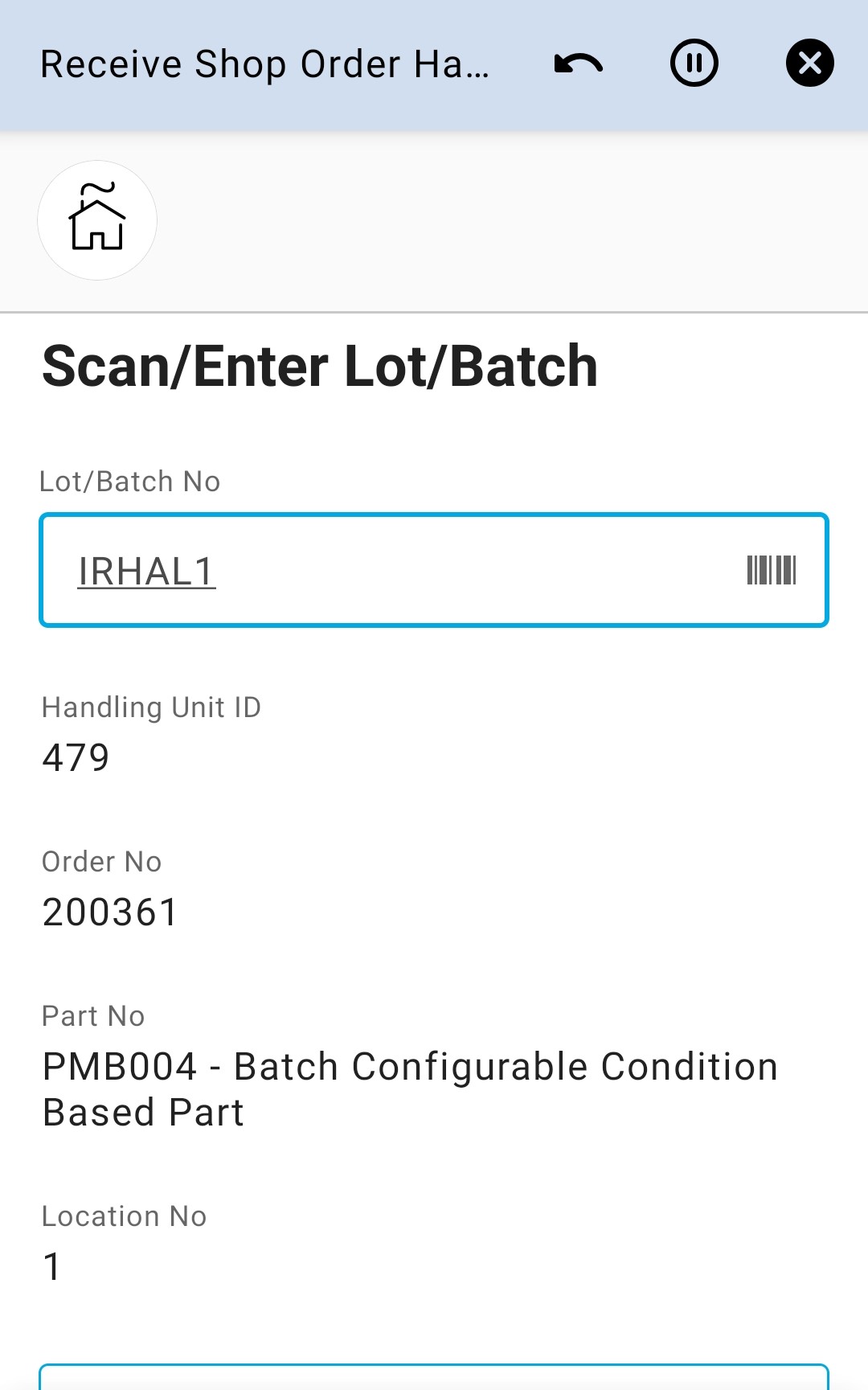Click the undo arrow icon
868x1390 pixels.
pos(578,64)
